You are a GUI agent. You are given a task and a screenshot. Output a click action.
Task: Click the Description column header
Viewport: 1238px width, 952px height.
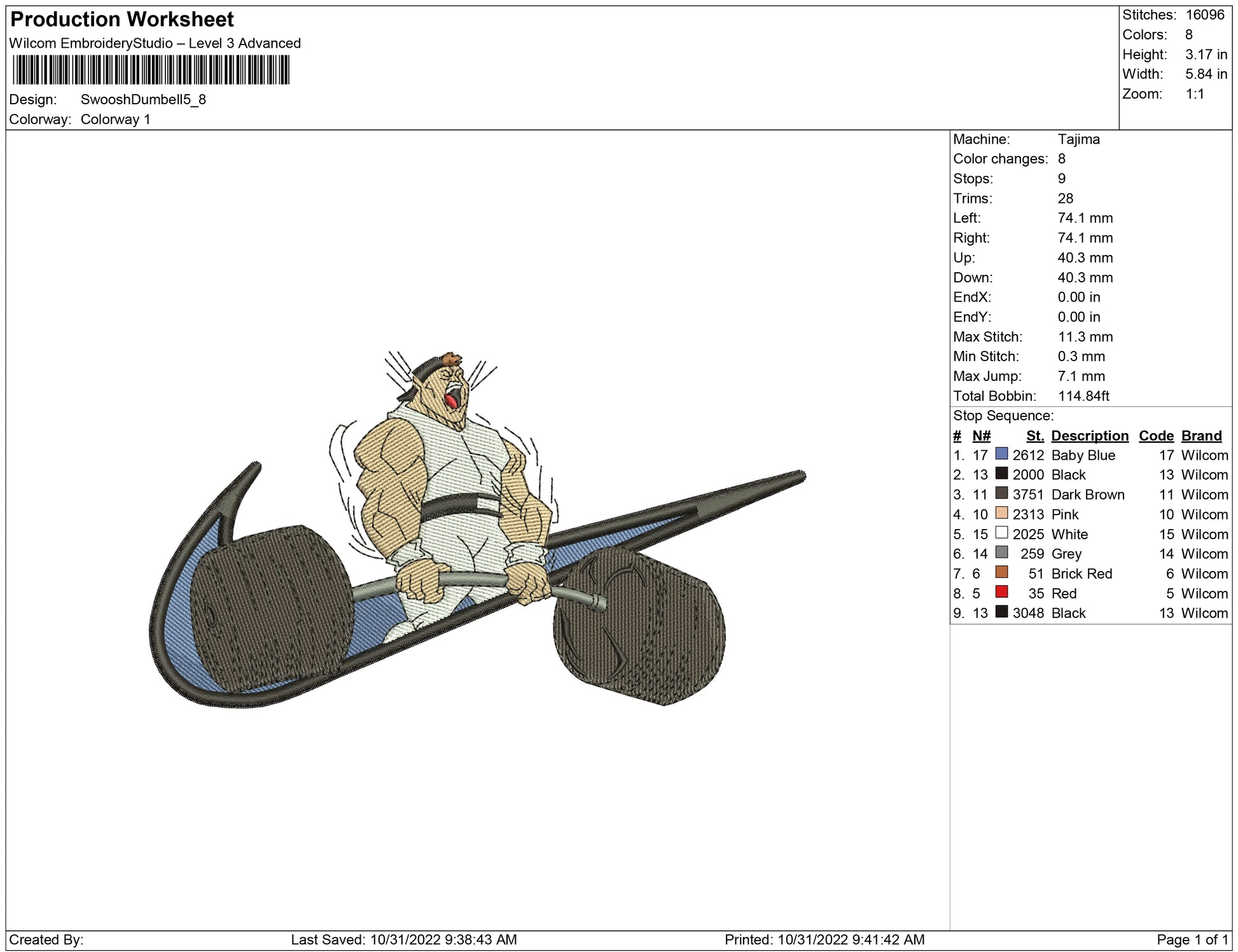(x=1089, y=436)
